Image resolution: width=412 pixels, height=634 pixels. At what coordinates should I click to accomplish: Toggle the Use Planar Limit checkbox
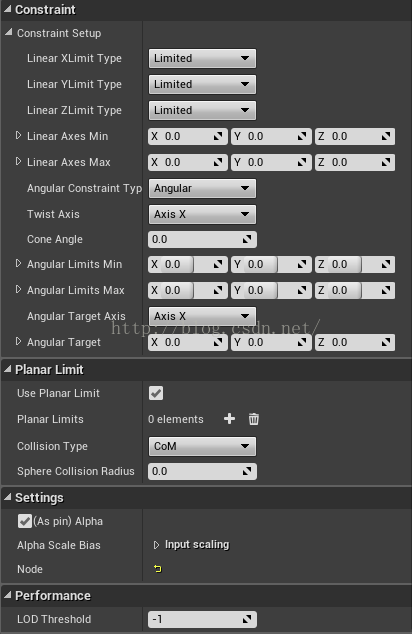click(156, 393)
